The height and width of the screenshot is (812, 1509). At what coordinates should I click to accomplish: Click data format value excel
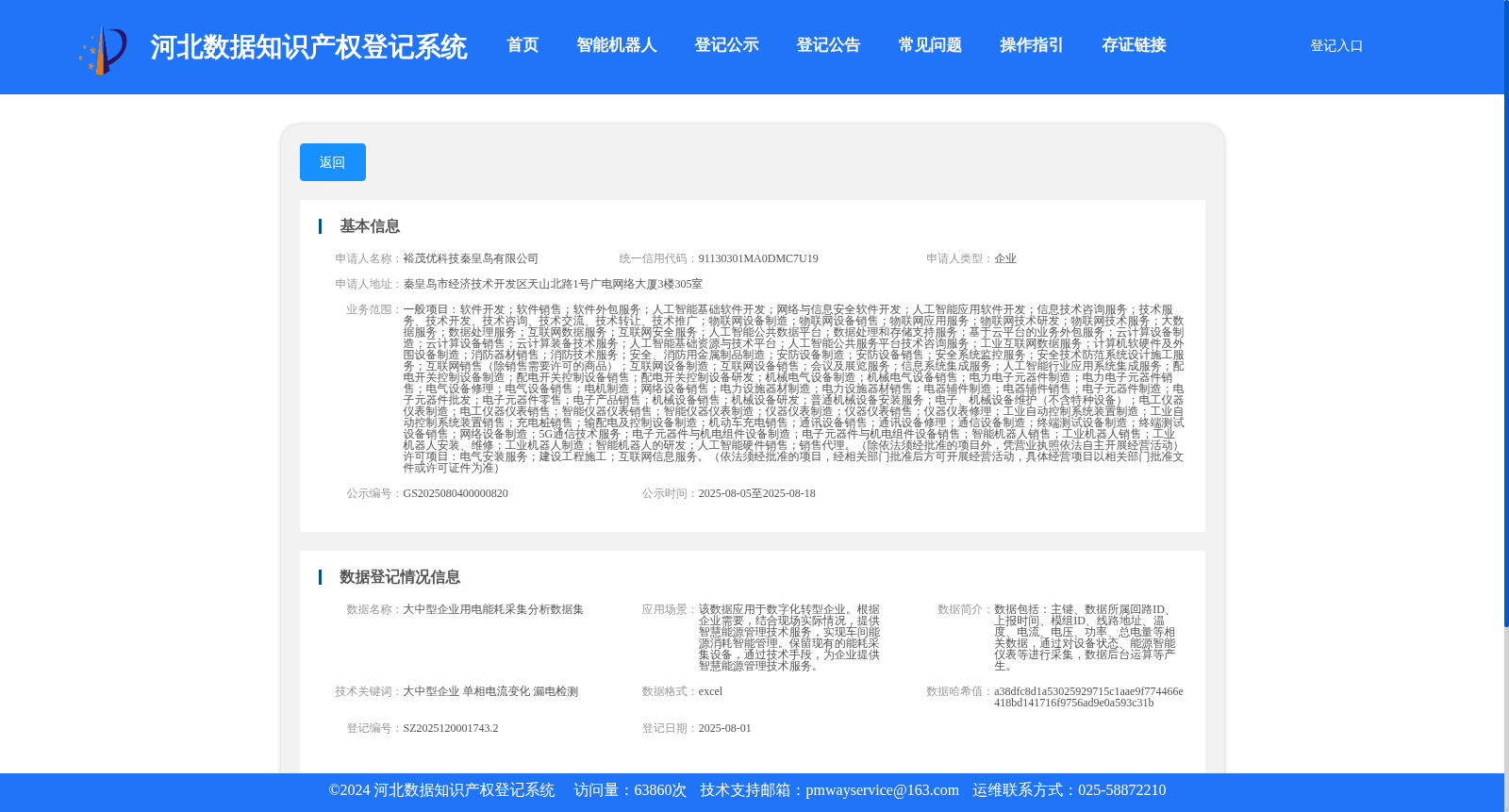point(710,691)
